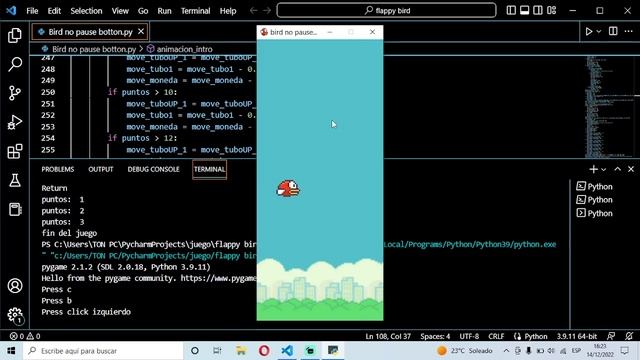The height and width of the screenshot is (360, 640).
Task: Select the first Python terminal in the list
Action: click(595, 187)
